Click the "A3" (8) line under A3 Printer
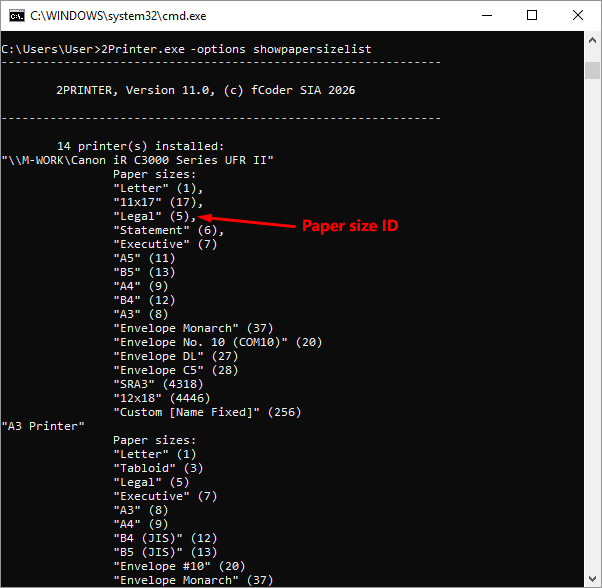 (141, 510)
